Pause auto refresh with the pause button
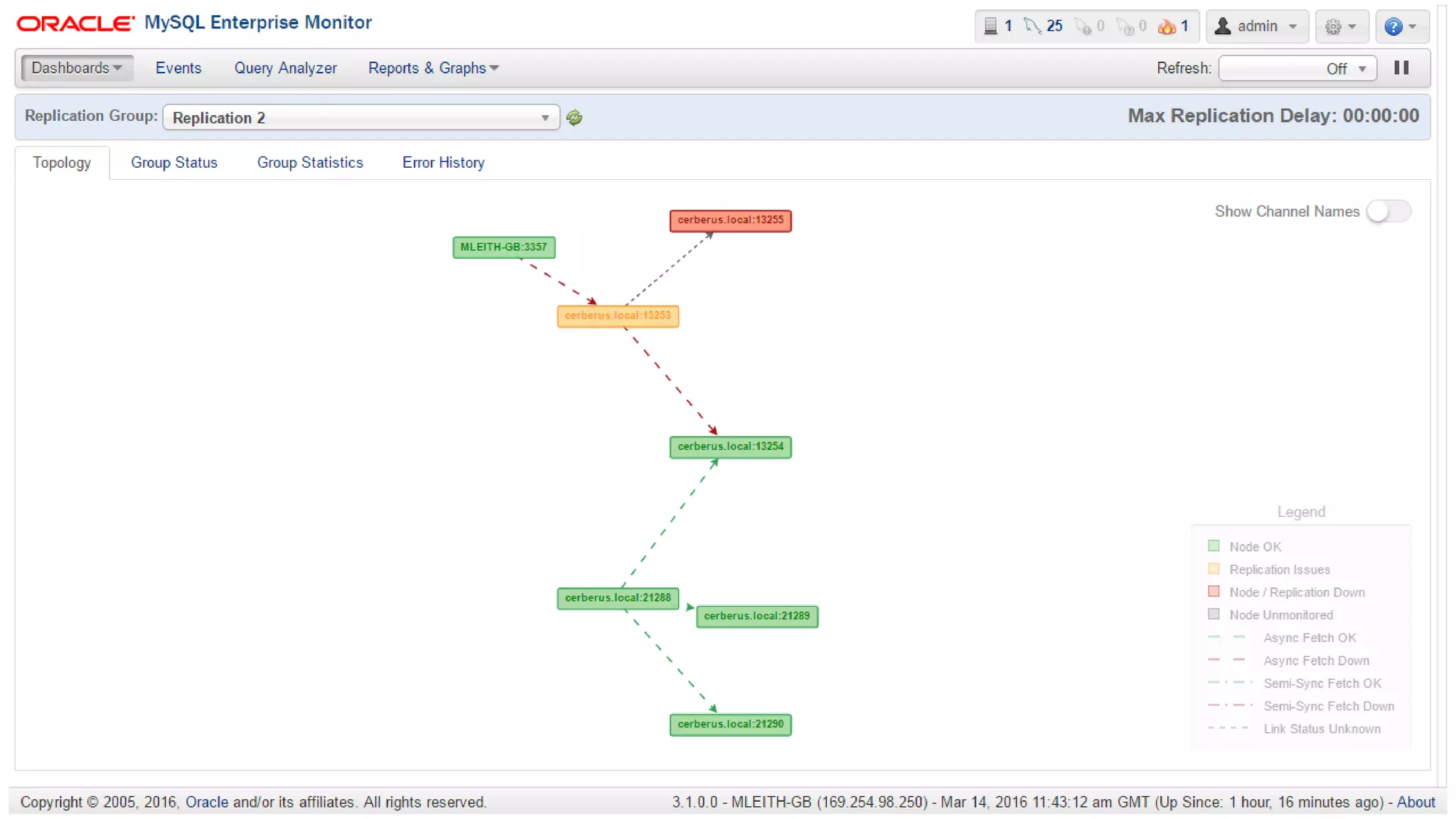Viewport: 1456px width, 819px height. click(x=1401, y=68)
